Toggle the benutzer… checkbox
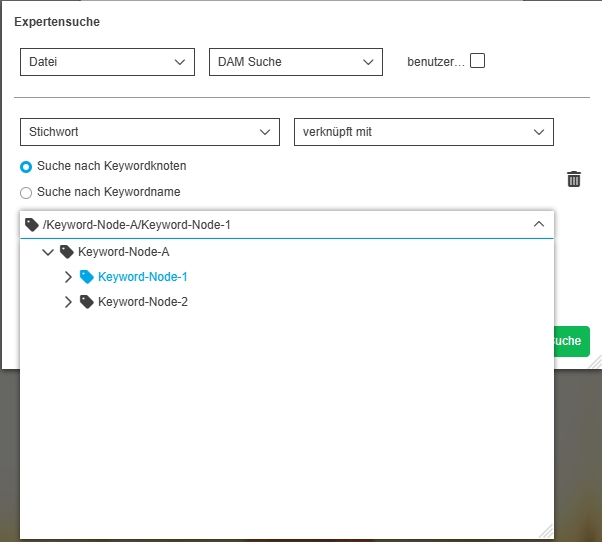The image size is (602, 542). click(478, 61)
